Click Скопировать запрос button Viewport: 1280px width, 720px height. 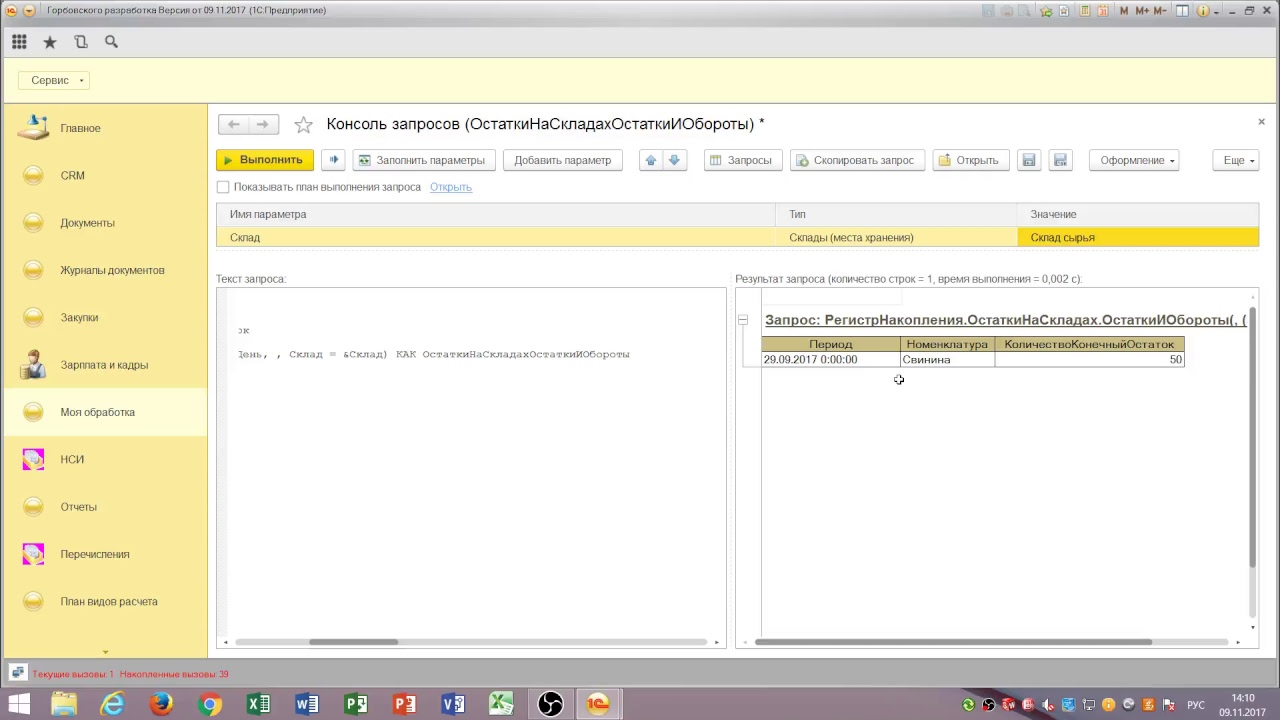coord(857,160)
